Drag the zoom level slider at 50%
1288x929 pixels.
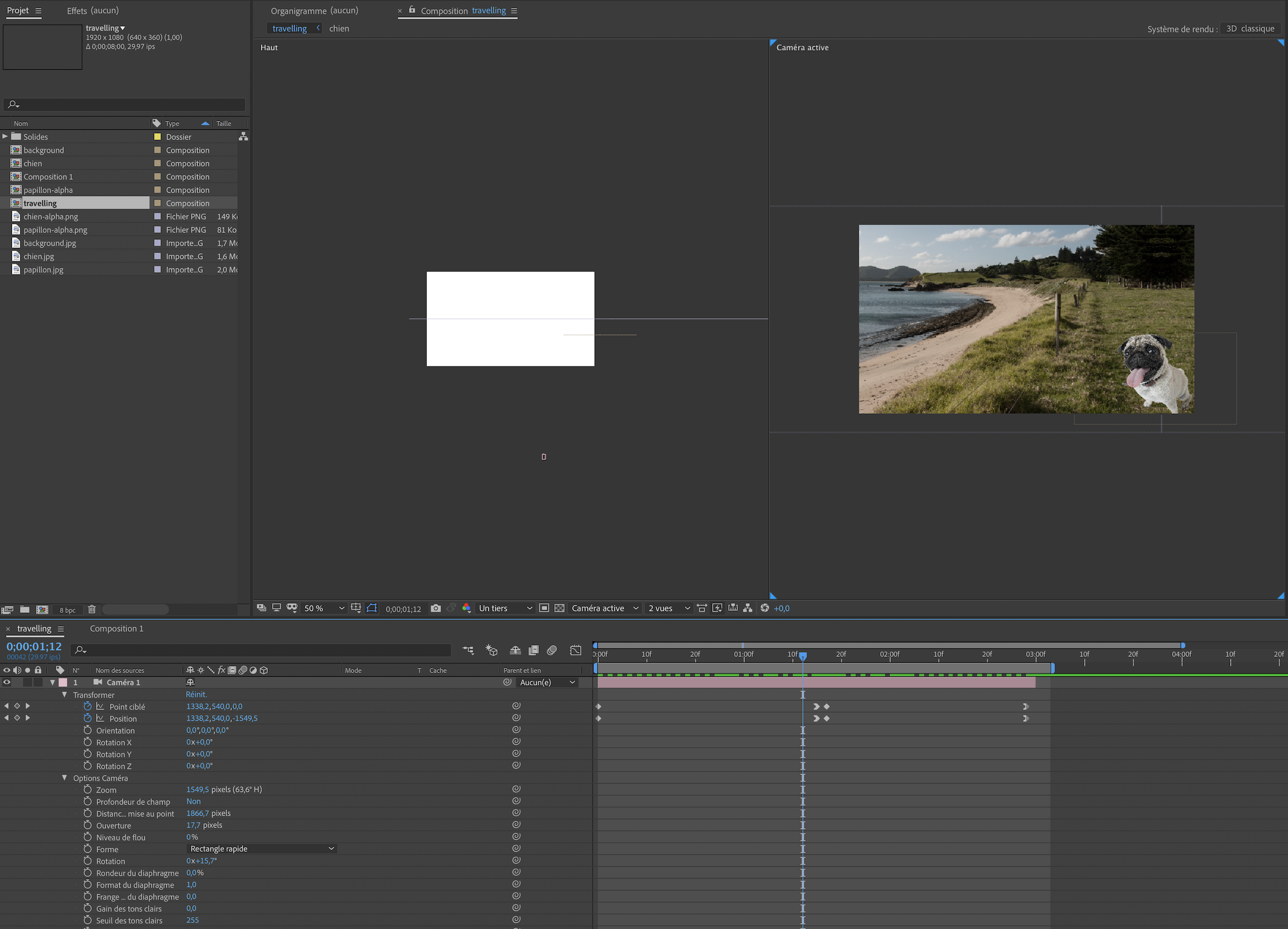click(320, 608)
